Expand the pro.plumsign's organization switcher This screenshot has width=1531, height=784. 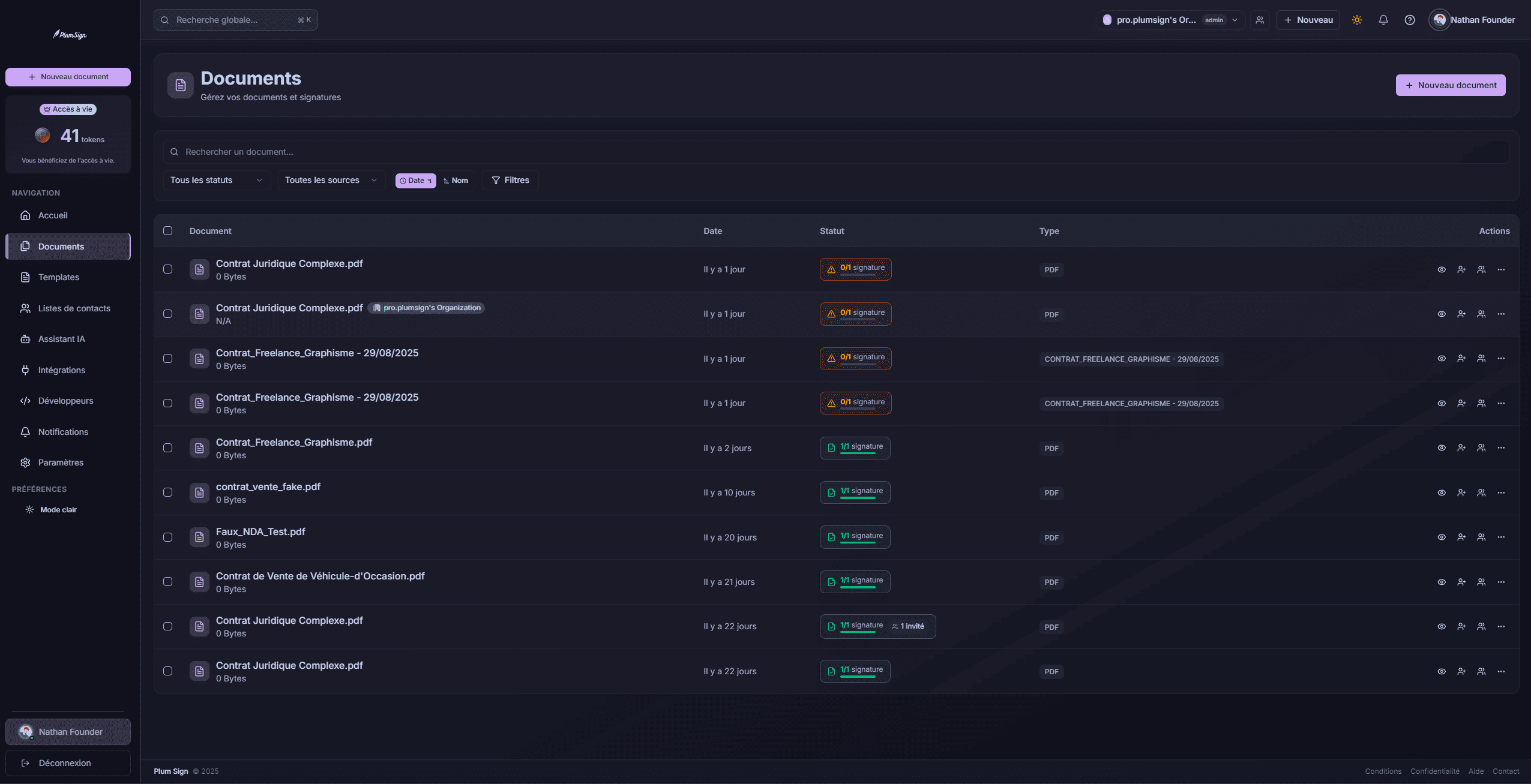1170,20
